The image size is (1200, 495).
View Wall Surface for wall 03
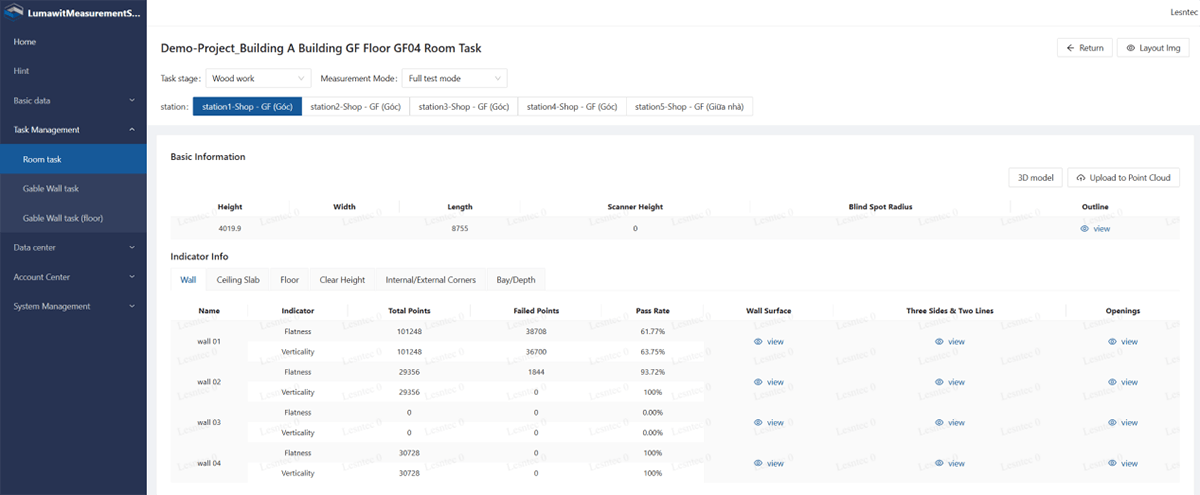pos(768,423)
